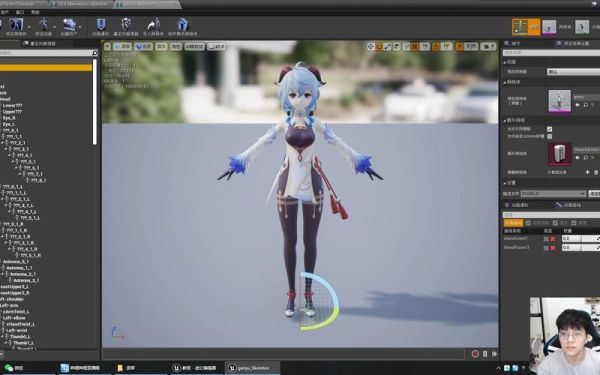Viewport: 600px width, 375px height.
Task: Browse to preview mesh asset magnifier
Action: 585,105
